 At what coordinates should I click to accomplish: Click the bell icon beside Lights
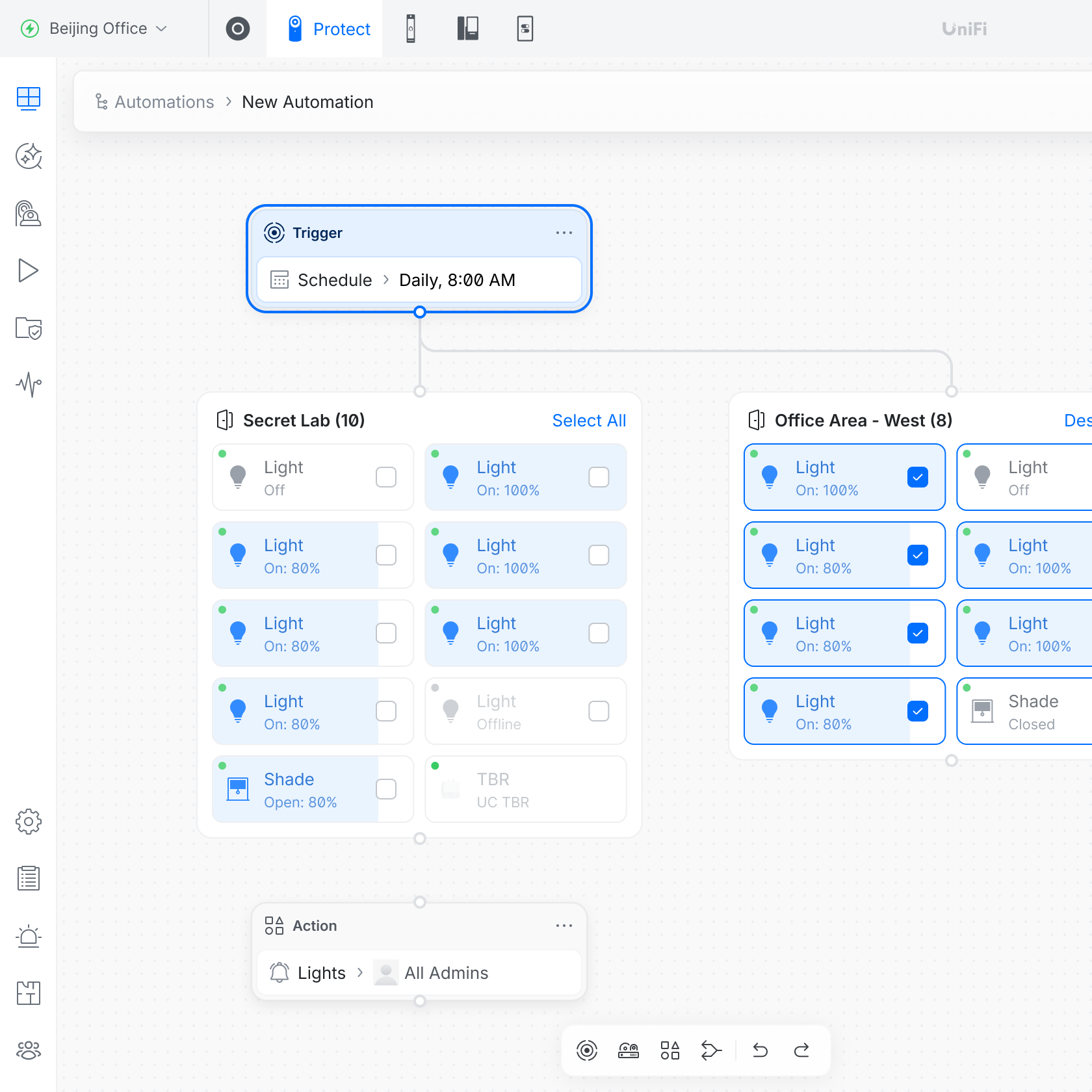click(279, 972)
